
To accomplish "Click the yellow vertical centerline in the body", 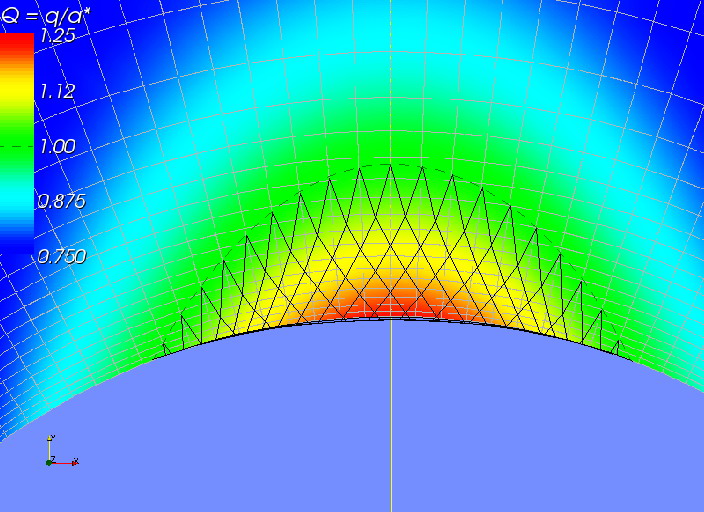I will point(391,420).
